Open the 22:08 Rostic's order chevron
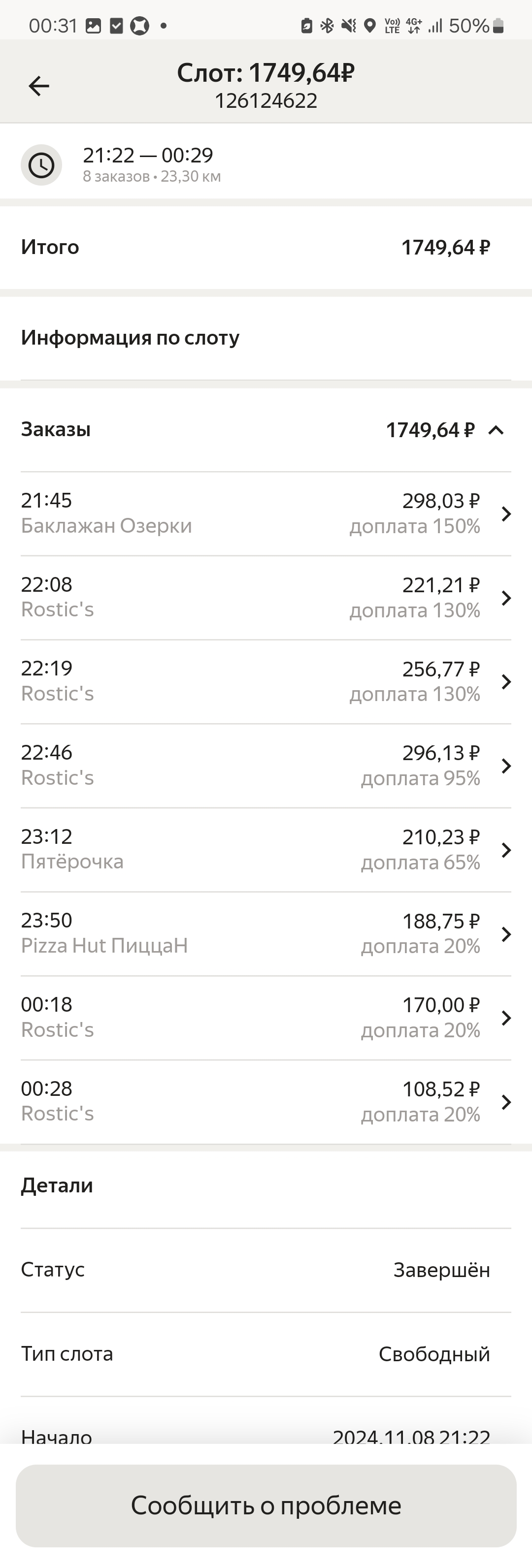Viewport: 532px width, 1568px height. point(506,598)
